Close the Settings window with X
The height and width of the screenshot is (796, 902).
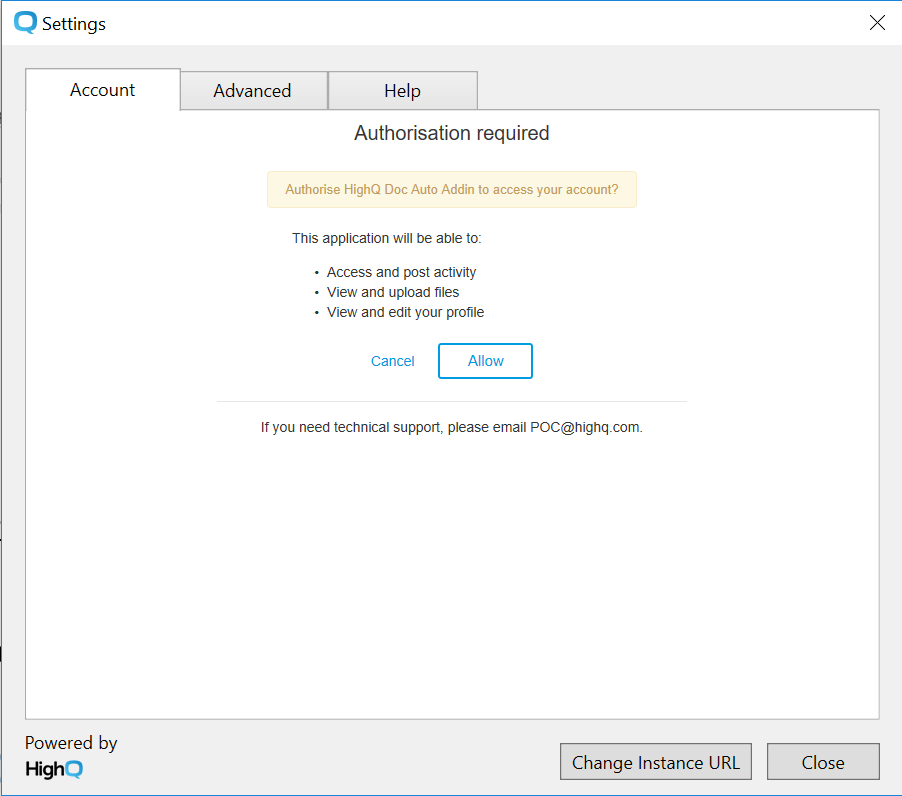tap(877, 22)
